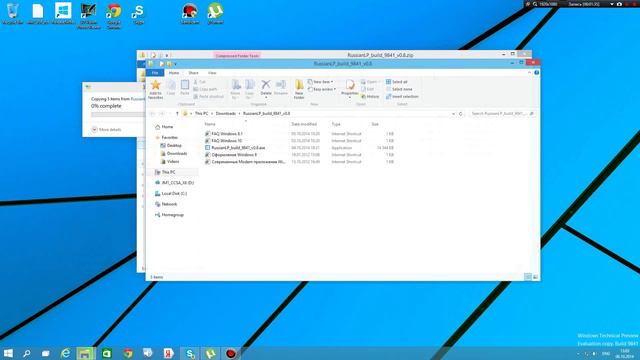
Task: Expand Show details in the copy dialog
Action: click(x=107, y=129)
